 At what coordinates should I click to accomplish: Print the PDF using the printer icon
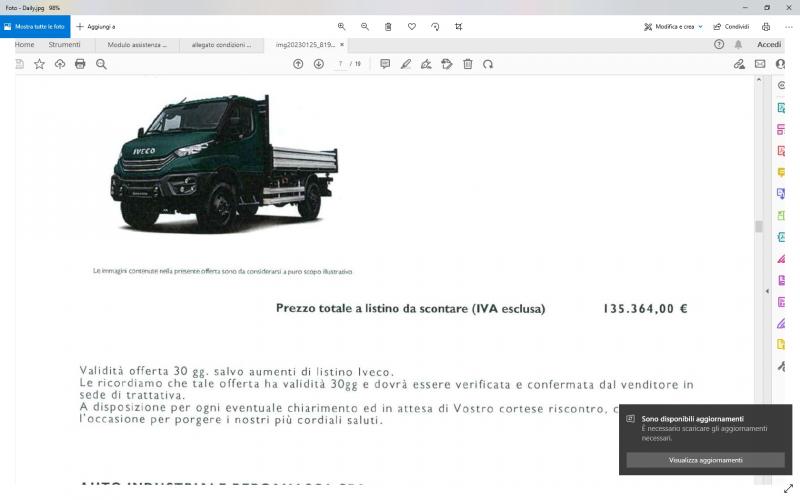(x=80, y=64)
